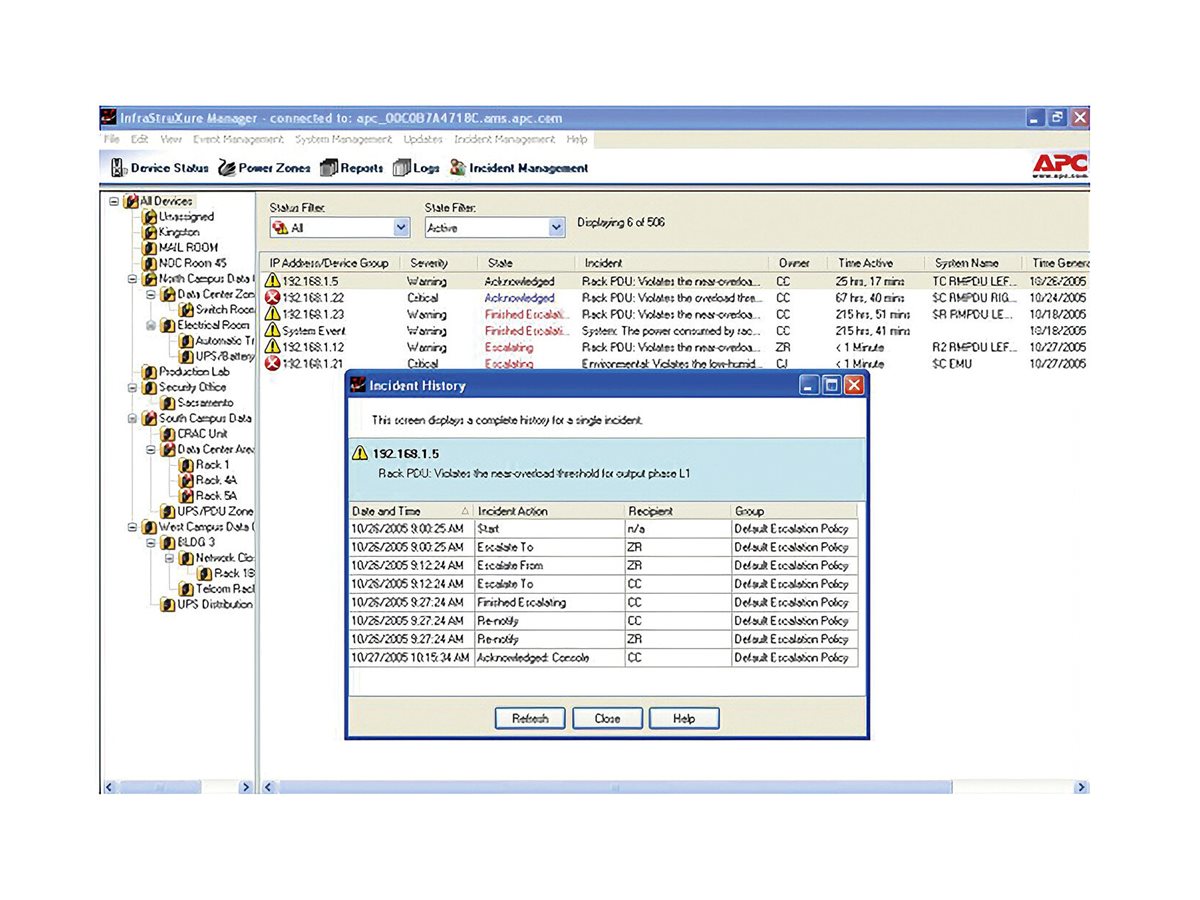Click the Incident Management toolbar icon
The height and width of the screenshot is (900, 1200).
457,168
